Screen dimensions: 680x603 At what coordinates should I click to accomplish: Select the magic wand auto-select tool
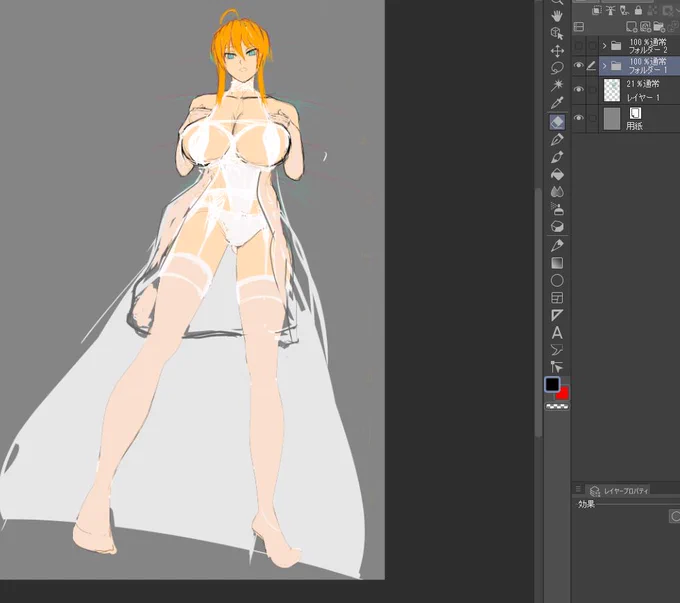[x=557, y=85]
